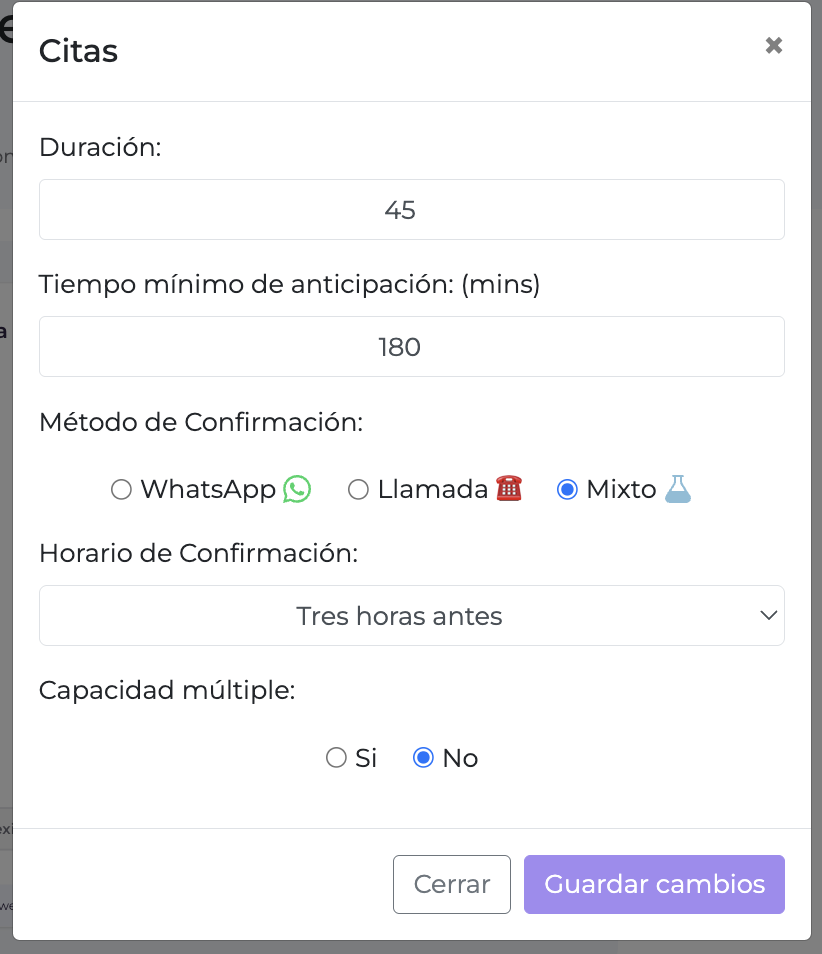Image resolution: width=822 pixels, height=954 pixels.
Task: Select the No radio for Capacidad múltiple
Action: [x=423, y=758]
